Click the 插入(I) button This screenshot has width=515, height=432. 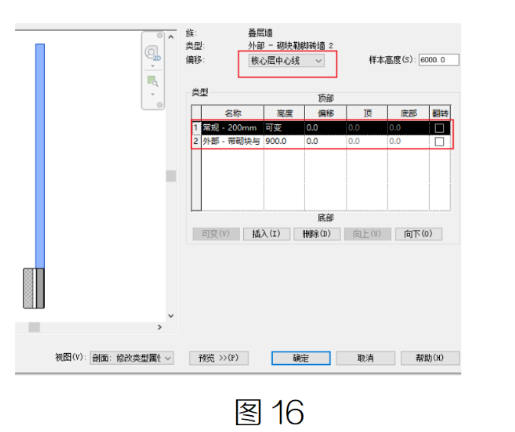(266, 234)
